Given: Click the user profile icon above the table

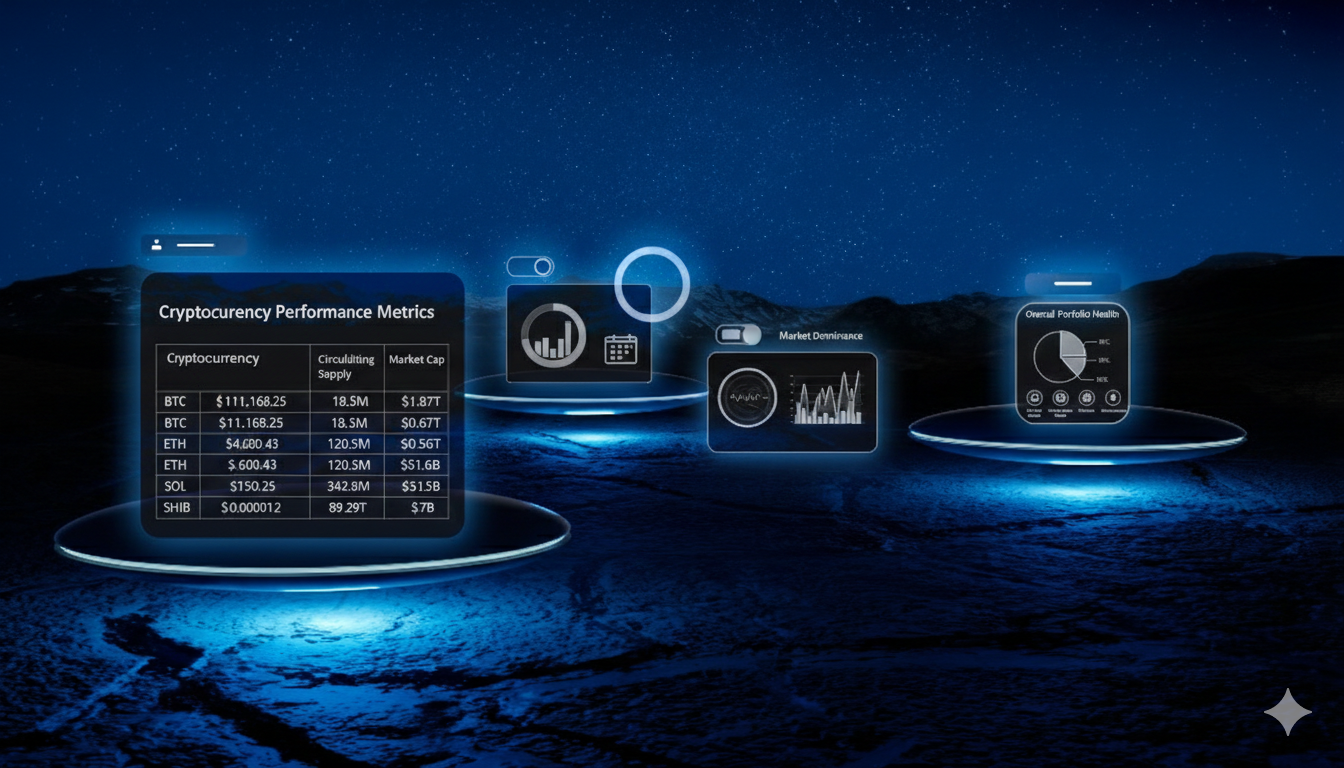Looking at the screenshot, I should tap(158, 244).
